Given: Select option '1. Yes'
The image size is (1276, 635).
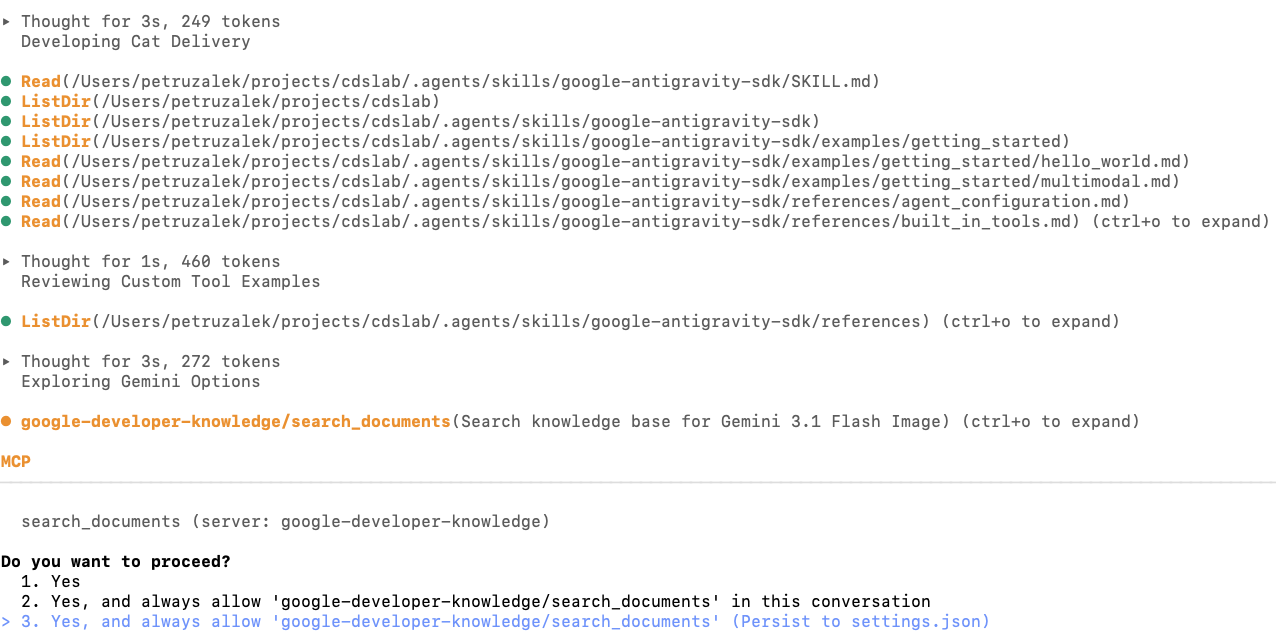Looking at the screenshot, I should (51, 581).
